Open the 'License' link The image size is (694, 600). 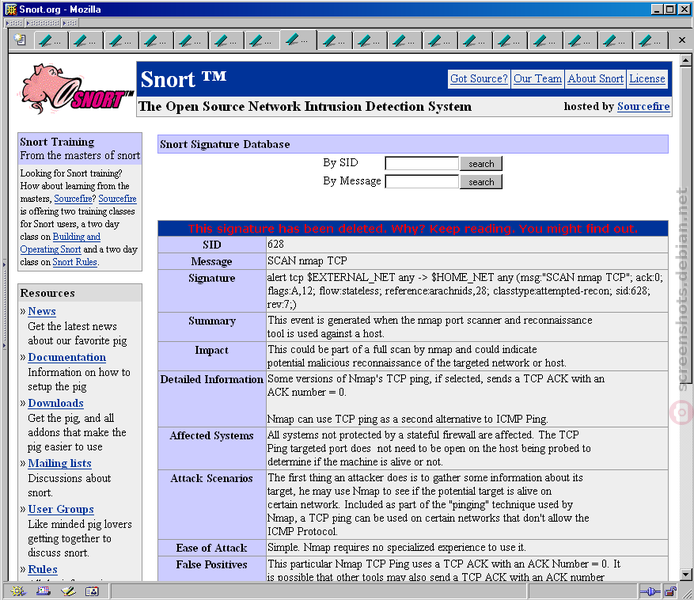647,79
